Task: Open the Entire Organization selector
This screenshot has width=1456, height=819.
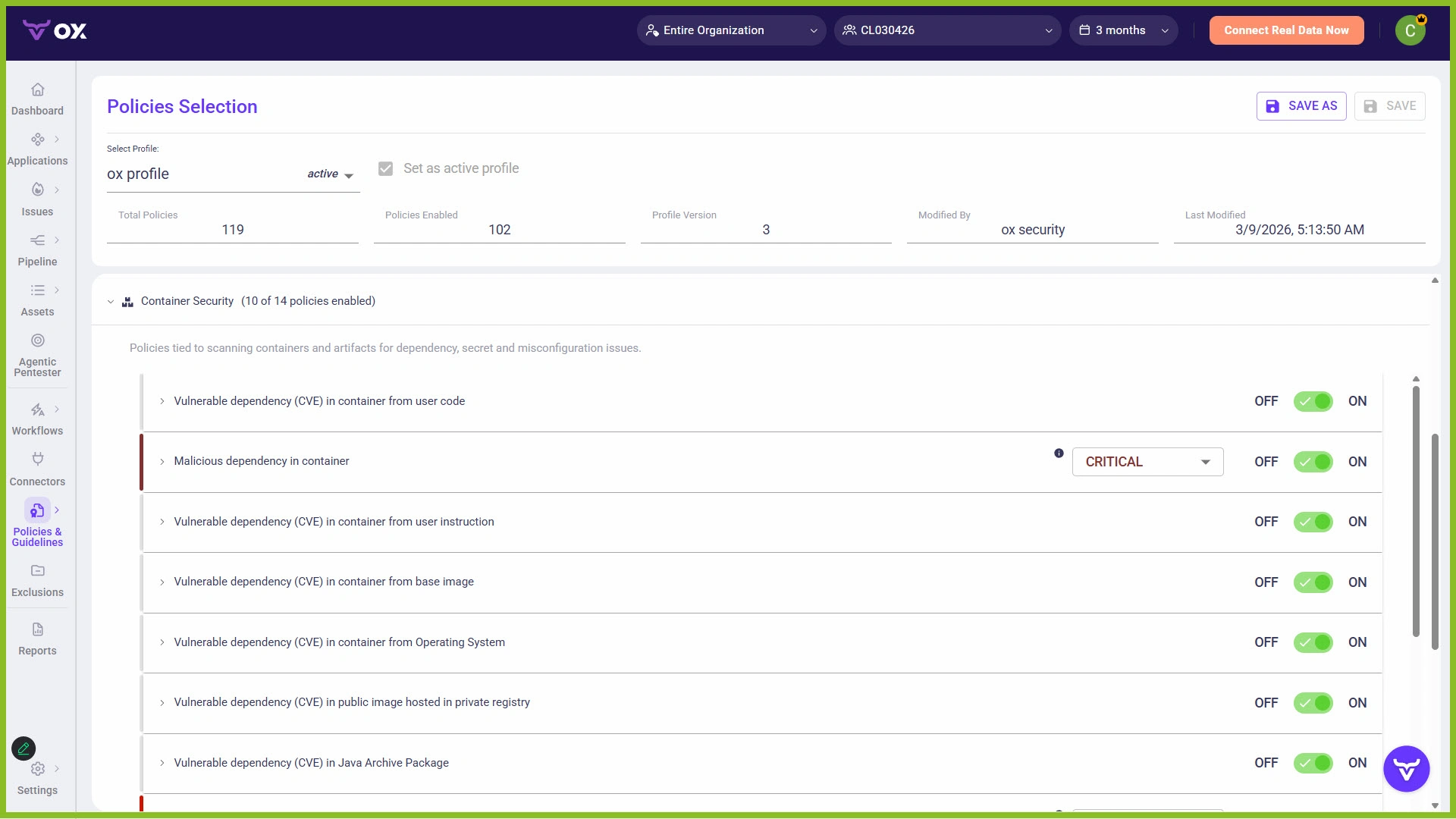Action: pyautogui.click(x=730, y=30)
